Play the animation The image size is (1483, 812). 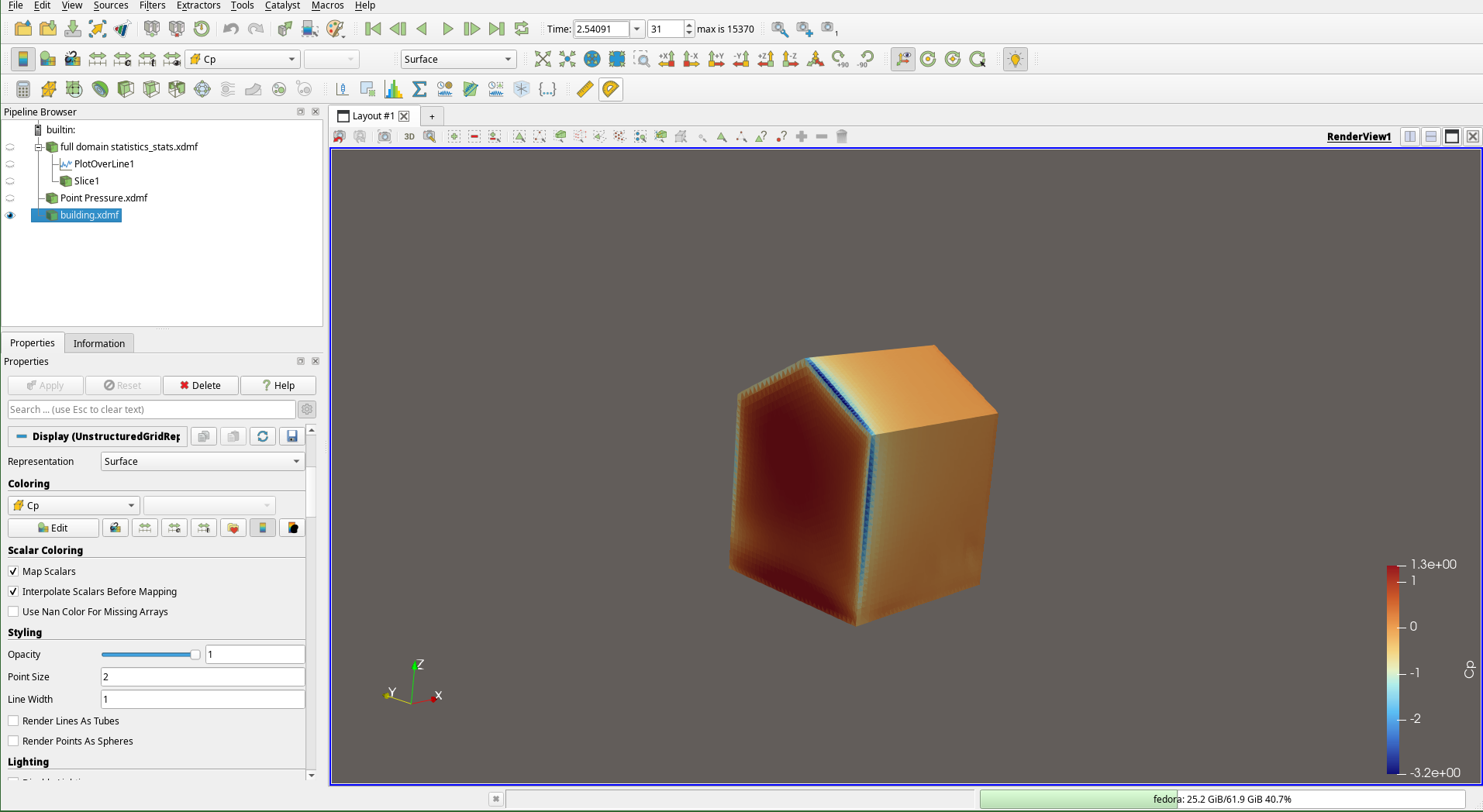447,29
